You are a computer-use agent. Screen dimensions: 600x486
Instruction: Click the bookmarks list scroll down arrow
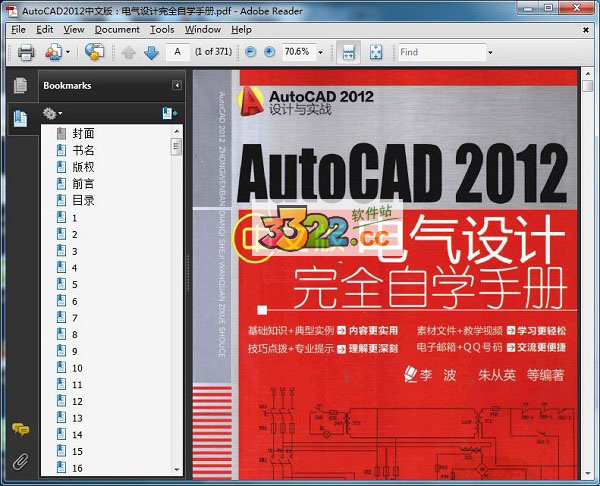177,470
